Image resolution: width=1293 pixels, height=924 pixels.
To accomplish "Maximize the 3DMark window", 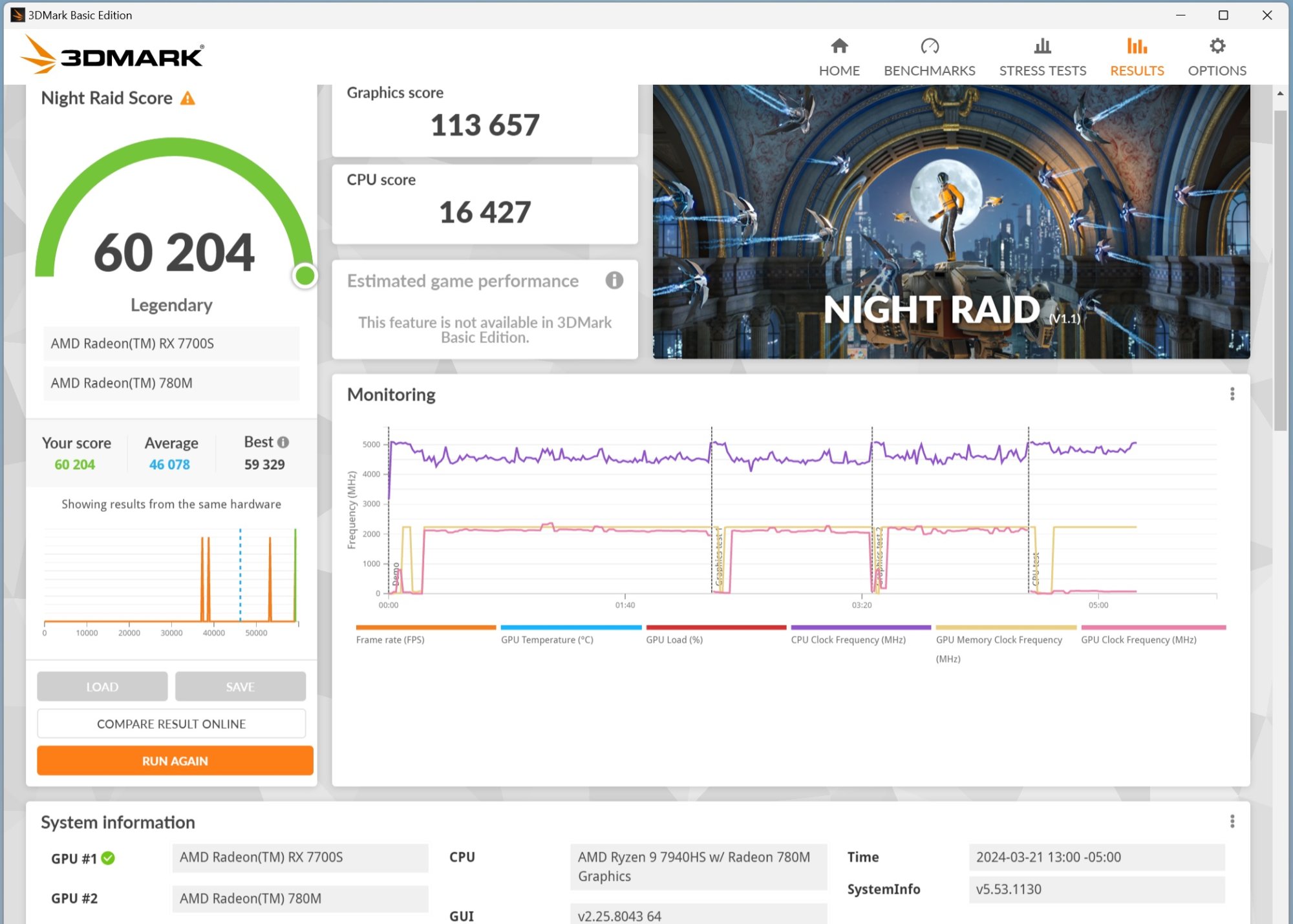I will tap(1223, 15).
